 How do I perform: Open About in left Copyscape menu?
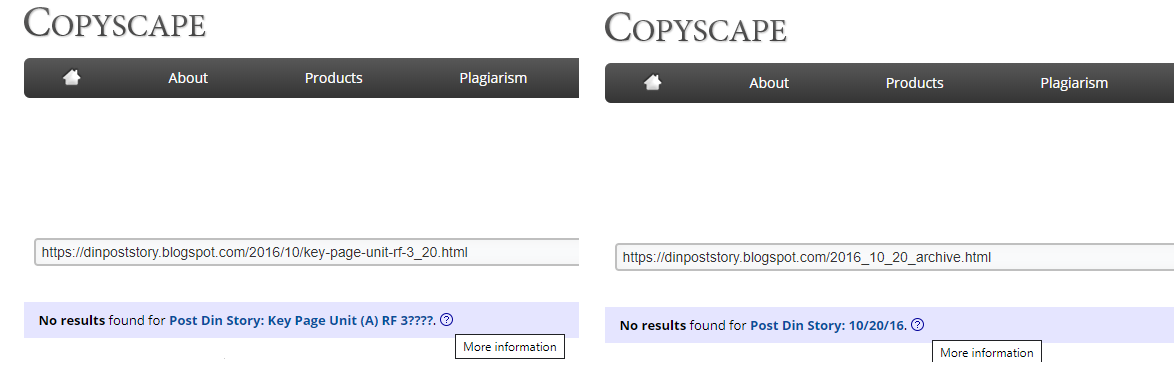[188, 78]
